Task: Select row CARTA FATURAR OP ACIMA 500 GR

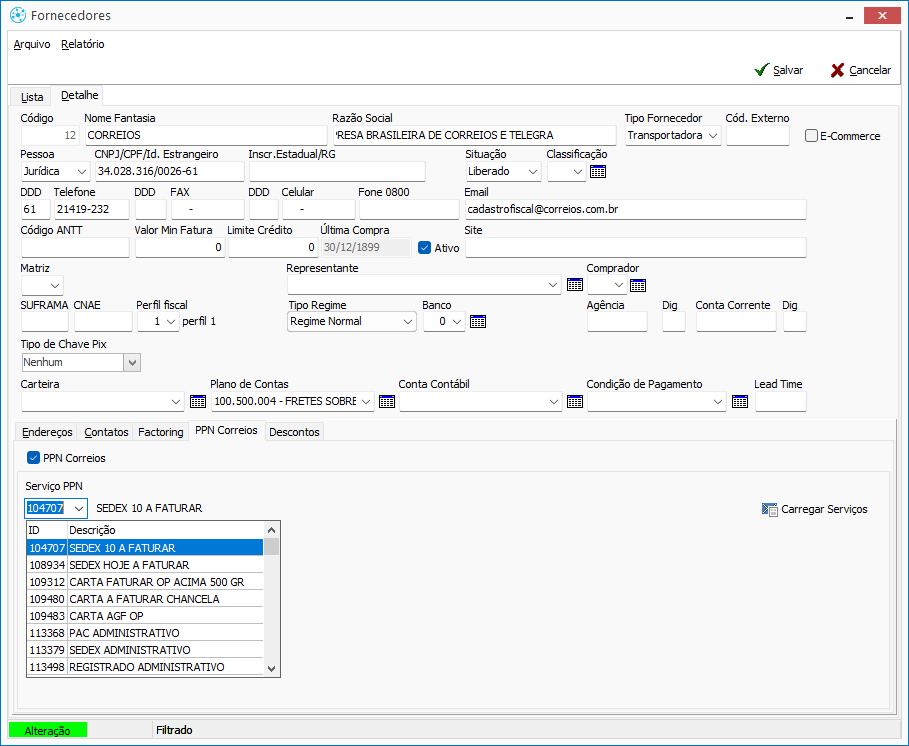Action: pos(145,582)
